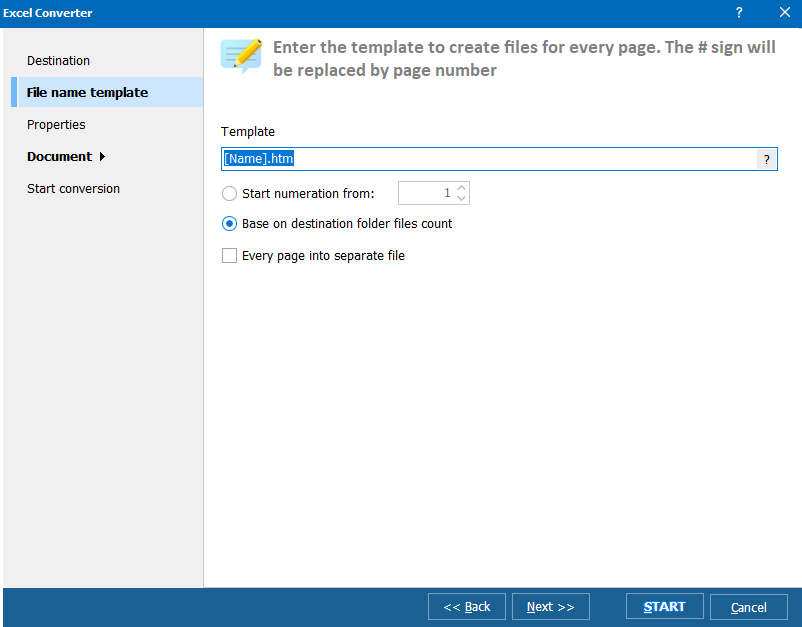Select the Start numeration from radio button
This screenshot has height=627, width=802.
230,193
